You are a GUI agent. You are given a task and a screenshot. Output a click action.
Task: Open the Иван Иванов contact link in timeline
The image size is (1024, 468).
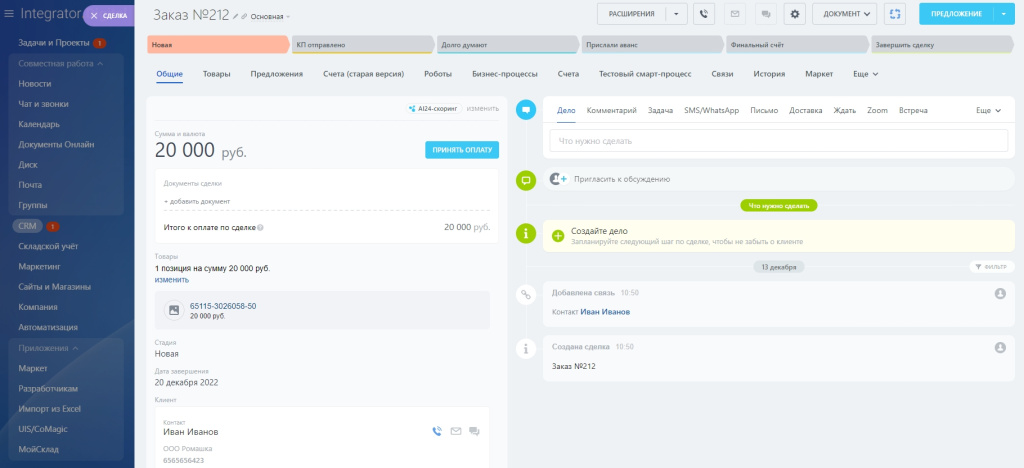pos(605,312)
